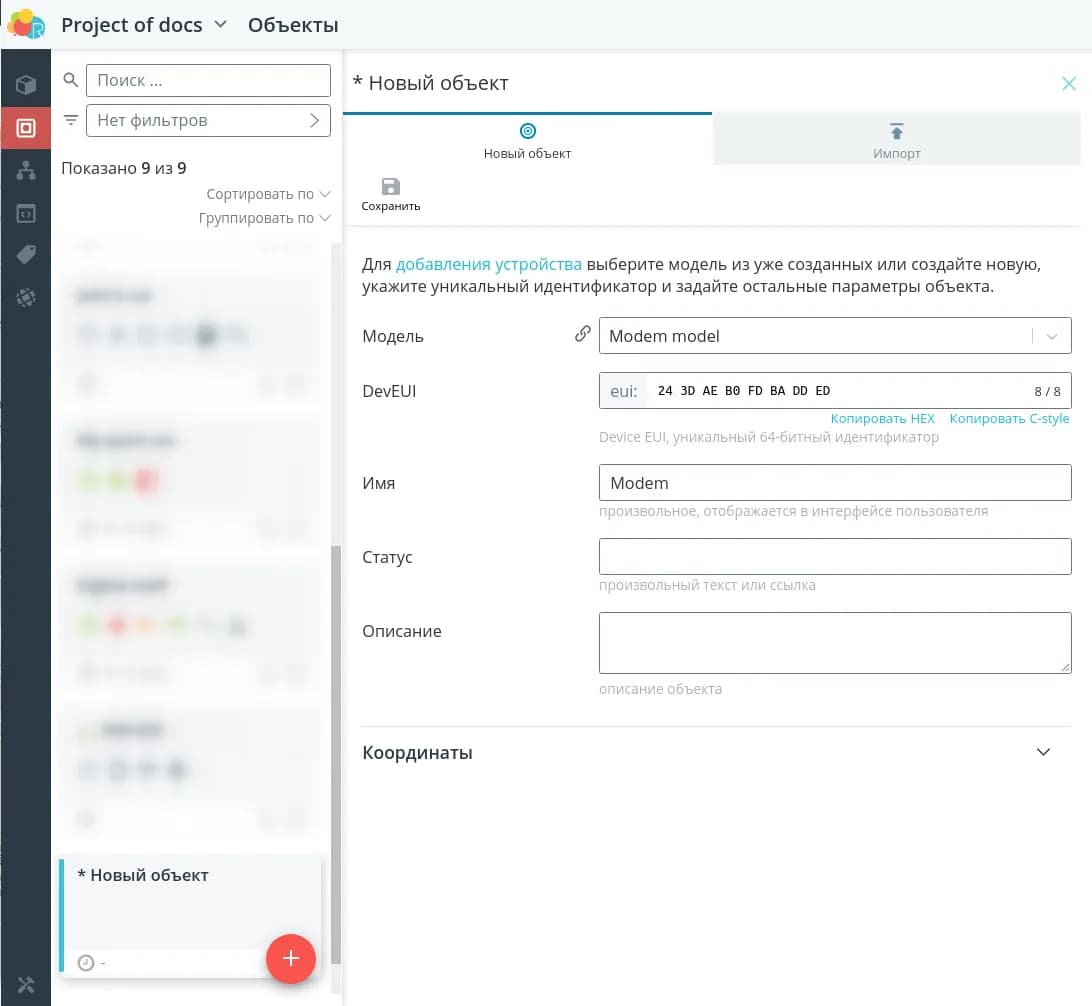Click the 'Статус' input field
1092x1006 pixels.
(x=834, y=556)
